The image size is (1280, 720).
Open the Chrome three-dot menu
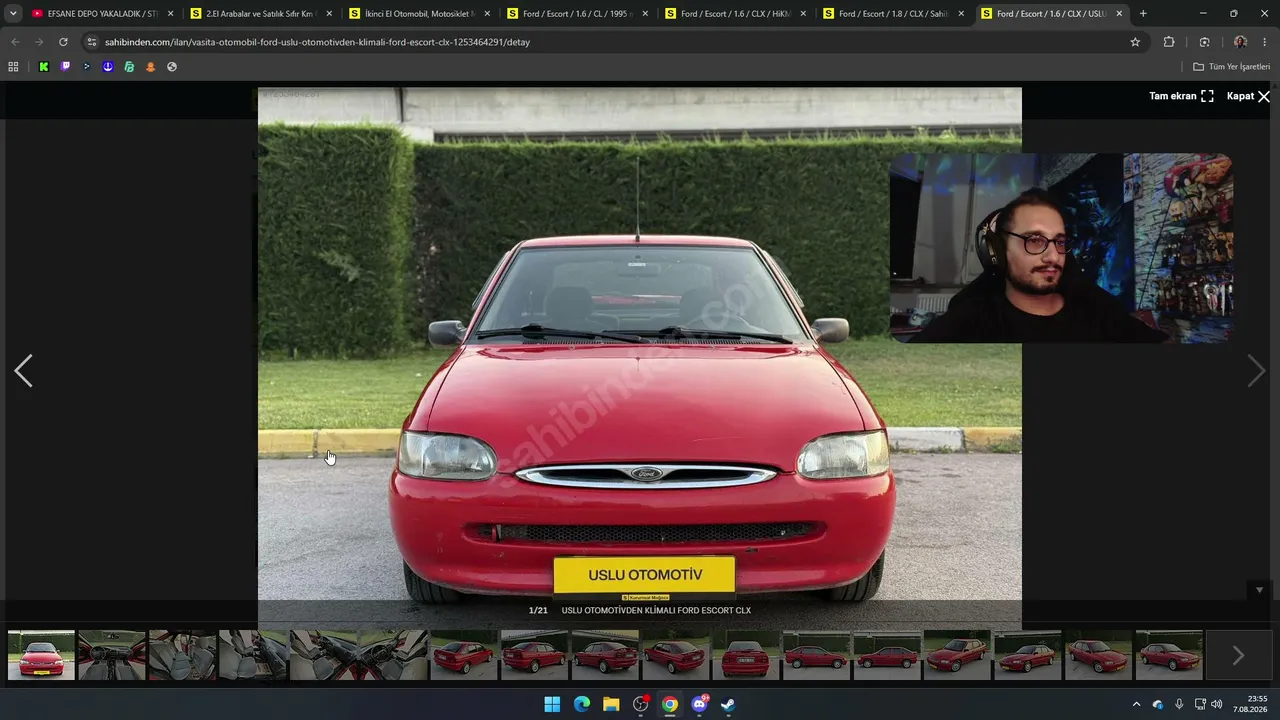tap(1265, 42)
